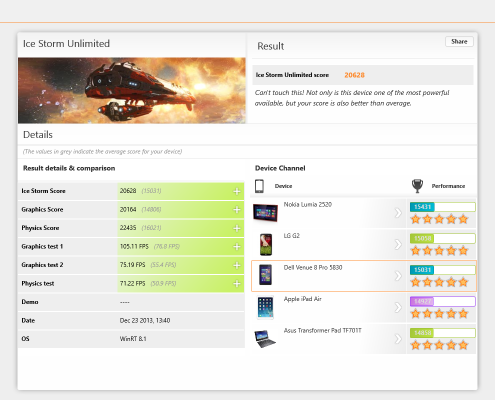Click the plus icon for Physics test
495x400 pixels.
pyautogui.click(x=237, y=284)
